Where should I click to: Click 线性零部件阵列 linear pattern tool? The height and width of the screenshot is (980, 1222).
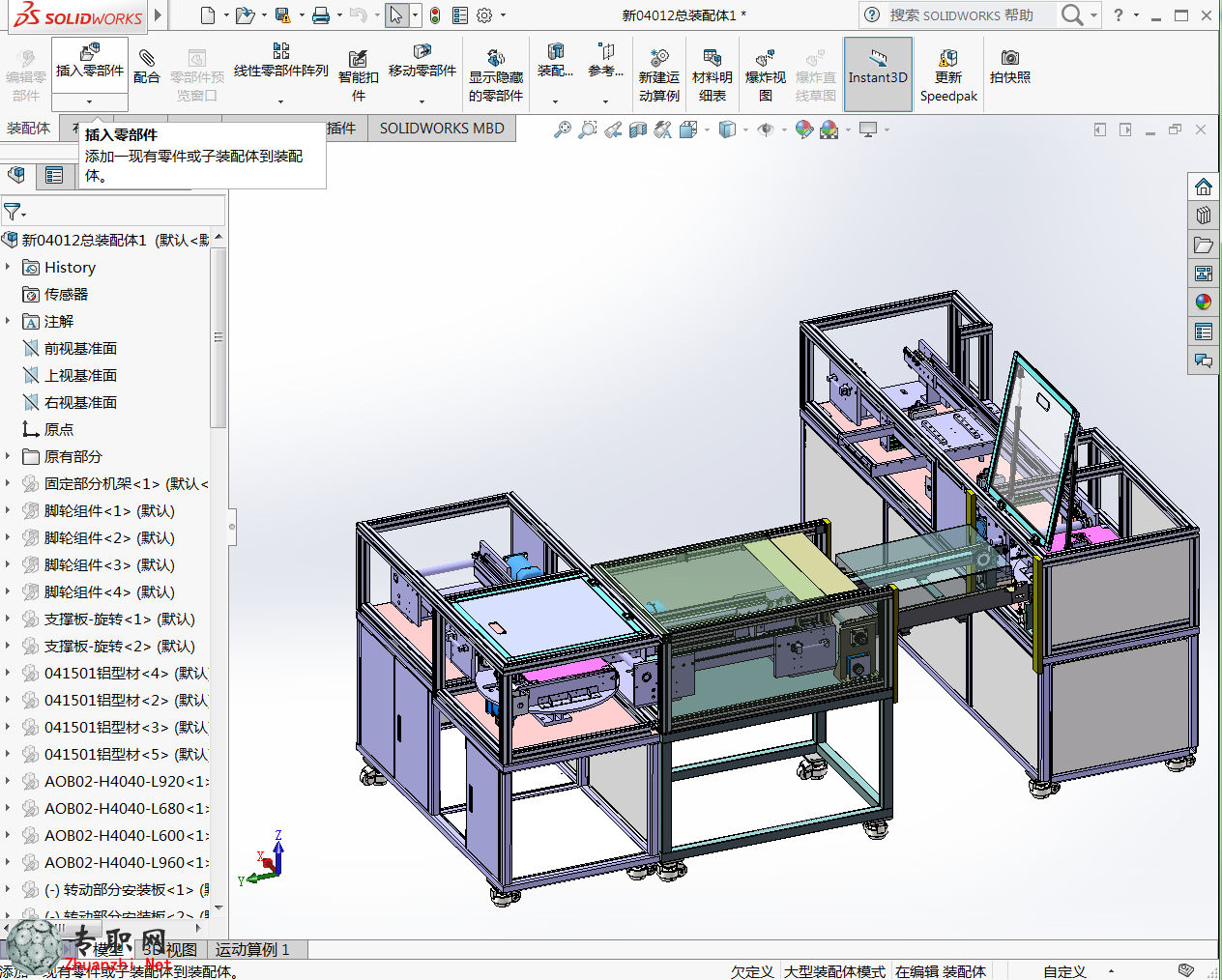pos(281,60)
